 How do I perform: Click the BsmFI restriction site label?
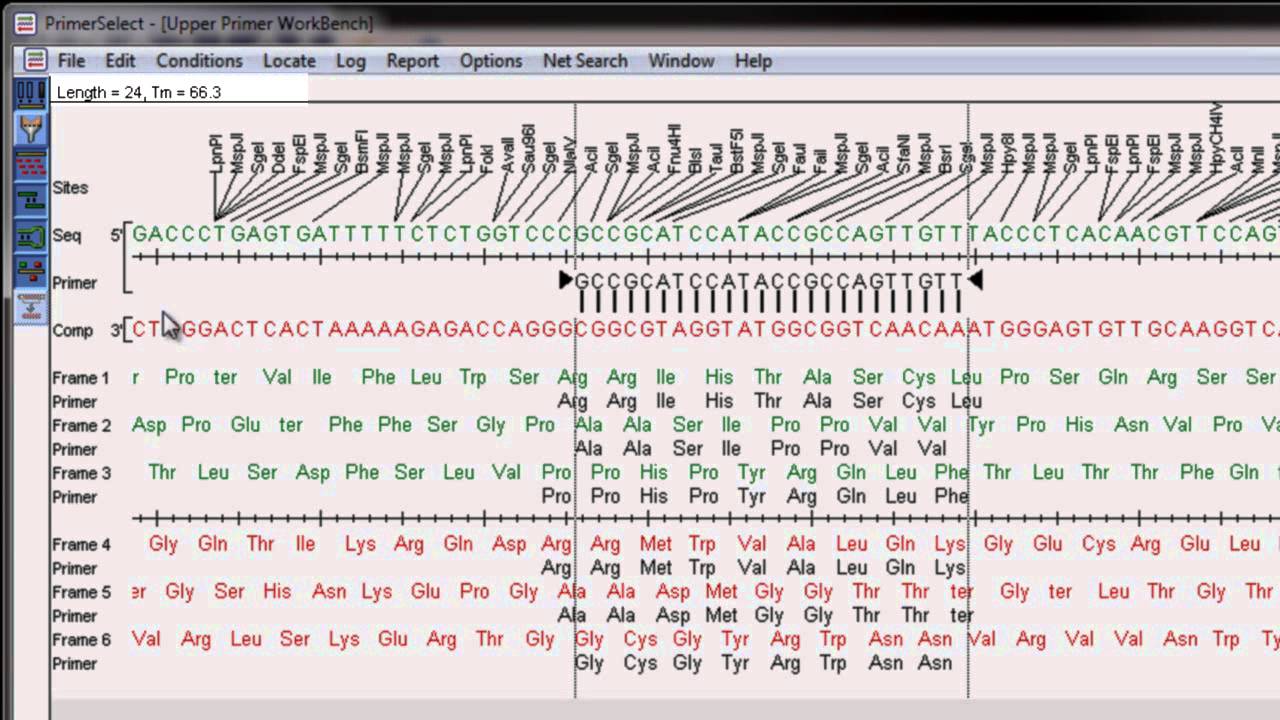(x=362, y=151)
